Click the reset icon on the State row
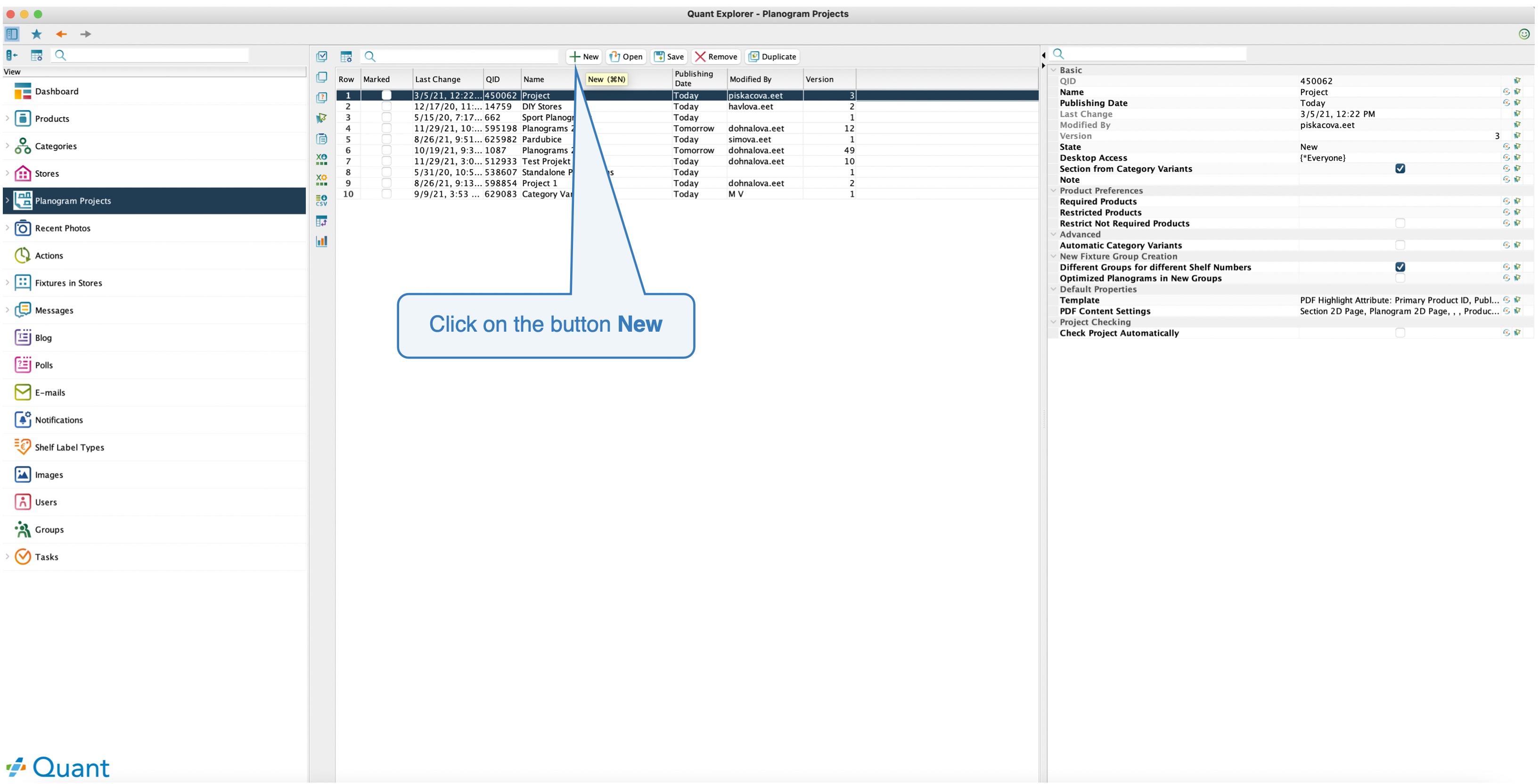Viewport: 1539px width, 784px height. click(1506, 147)
